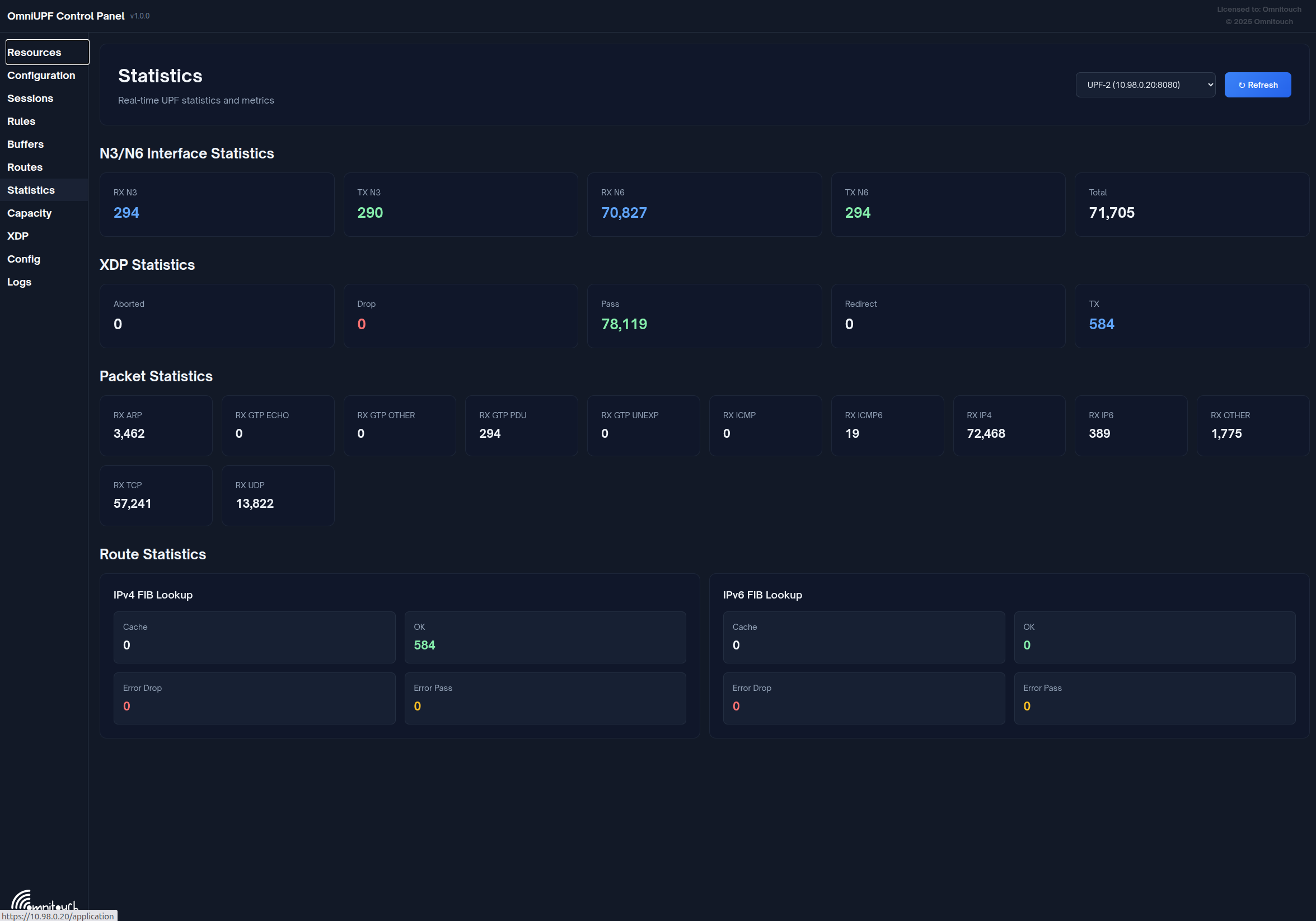Click the IPv6 Error Pass card
Image resolution: width=1316 pixels, height=921 pixels.
(1154, 698)
